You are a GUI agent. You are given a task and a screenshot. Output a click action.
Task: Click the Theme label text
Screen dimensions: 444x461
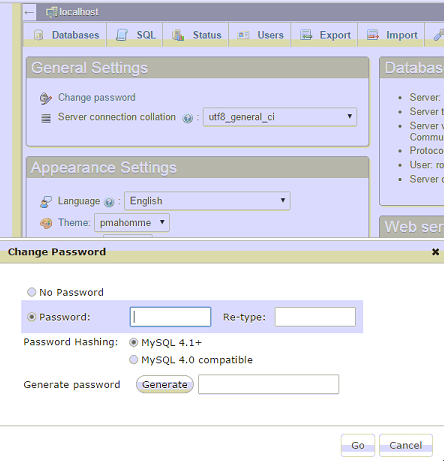[x=74, y=223]
